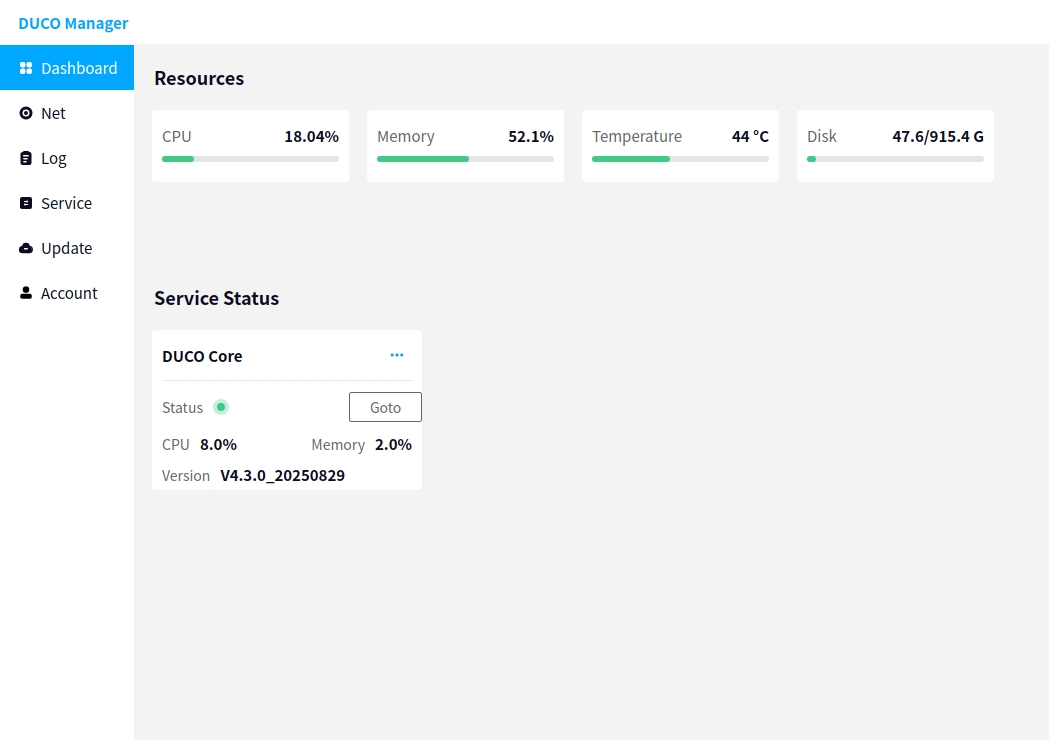Open the Net menu item
Viewport: 1049px width, 740px height.
[x=53, y=113]
